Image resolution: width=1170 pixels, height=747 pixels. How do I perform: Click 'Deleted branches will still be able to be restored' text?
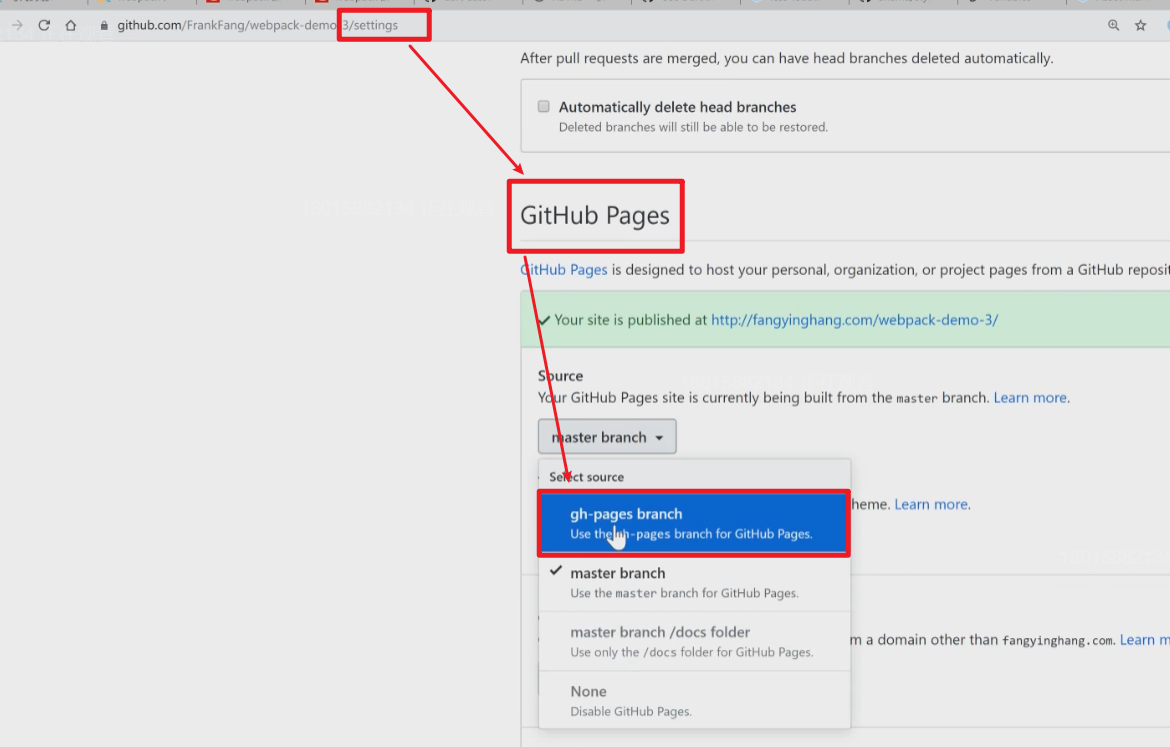pyautogui.click(x=693, y=127)
